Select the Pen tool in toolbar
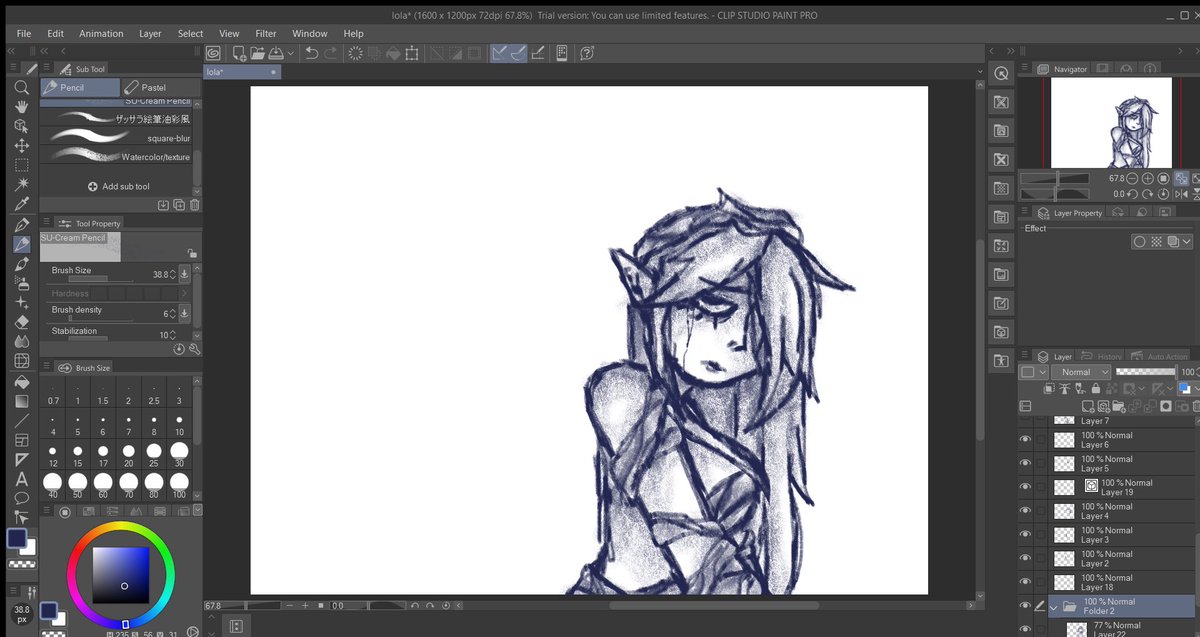 [21, 224]
